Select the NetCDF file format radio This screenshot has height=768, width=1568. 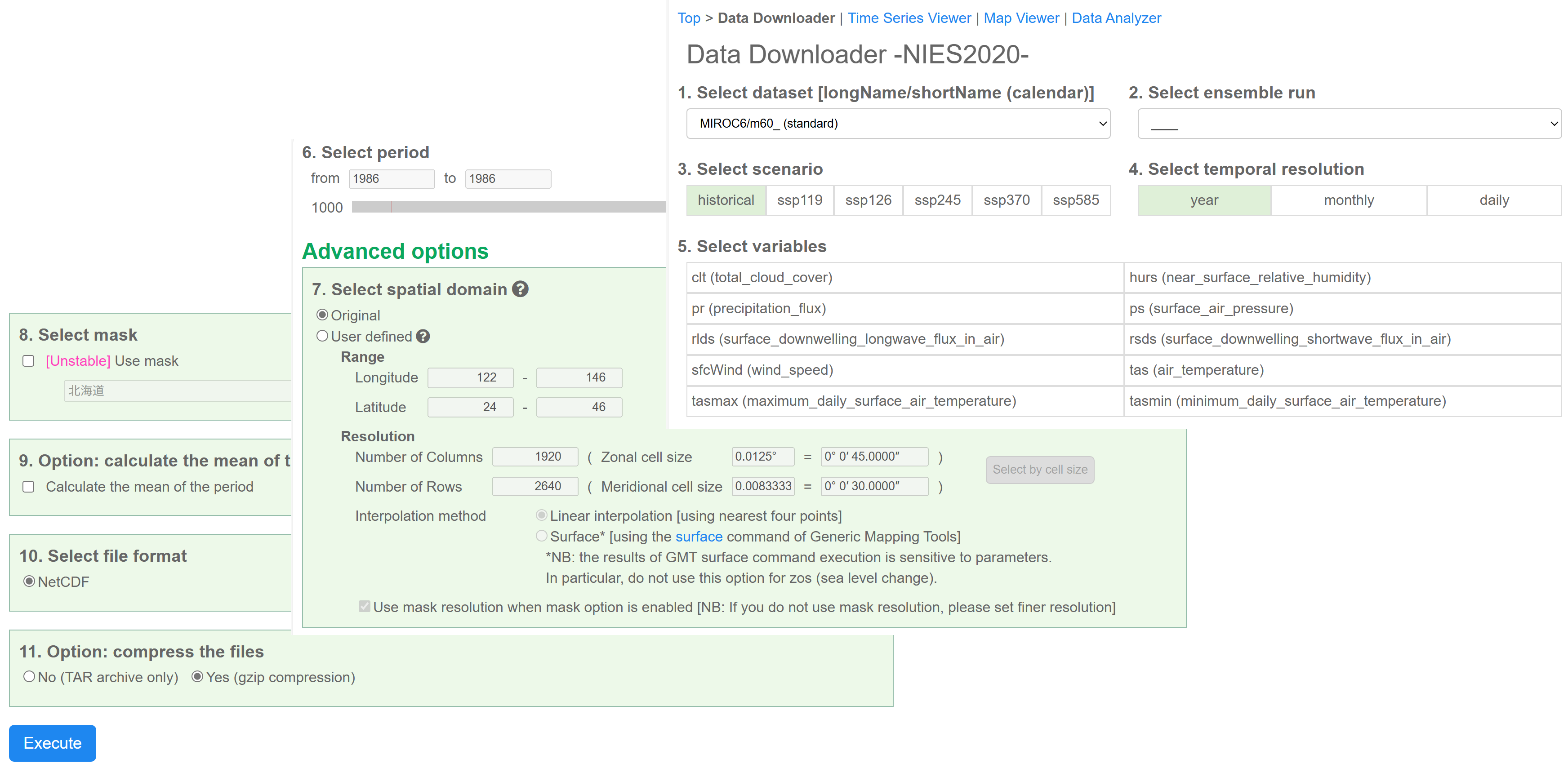(x=29, y=581)
